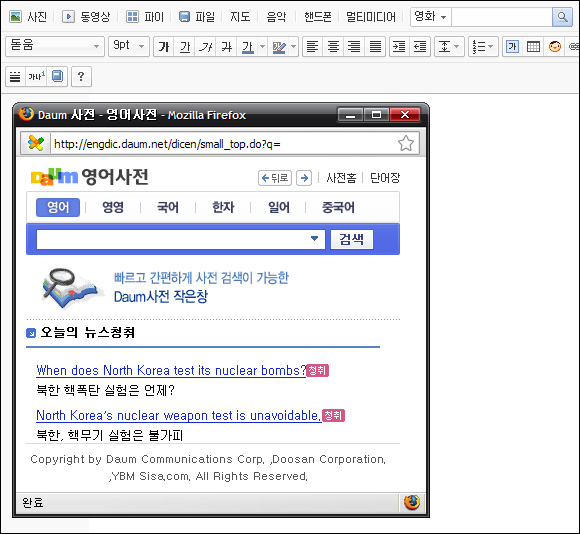Viewport: 580px width, 534px height.
Task: Click the editor toolbar search text field
Action: pos(502,17)
